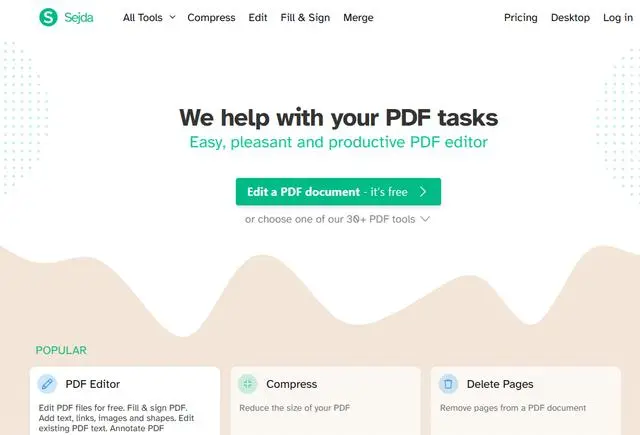Click the arrow icon on the Edit a PDF document button
Viewport: 640px width, 435px height.
(x=423, y=192)
